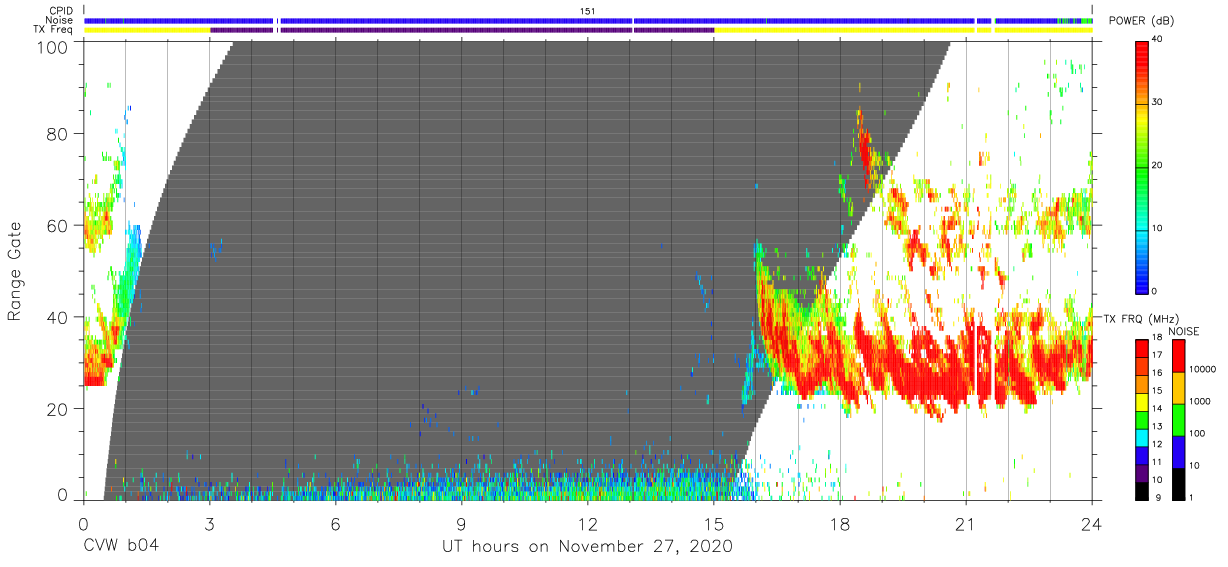This screenshot has height=567, width=1228.
Task: Select the 3 tick on UT hours axis
Action: point(209,523)
